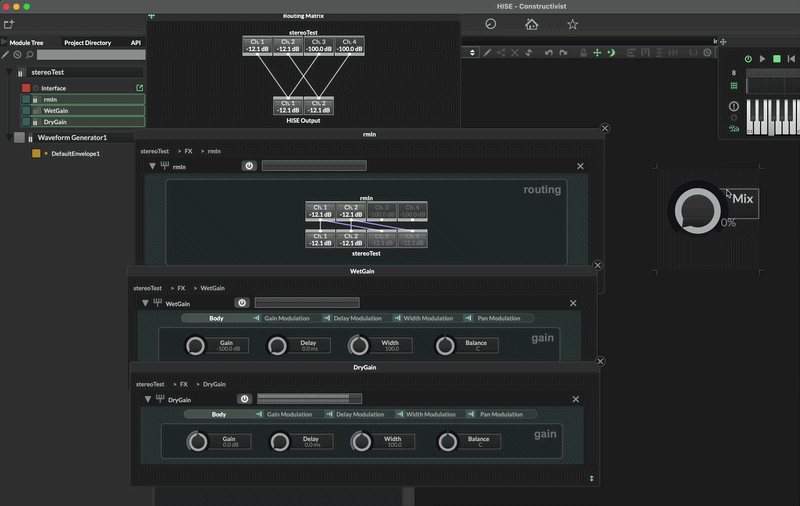Click the magnifier search icon in module tree
Image resolution: width=800 pixels, height=506 pixels.
click(x=29, y=54)
